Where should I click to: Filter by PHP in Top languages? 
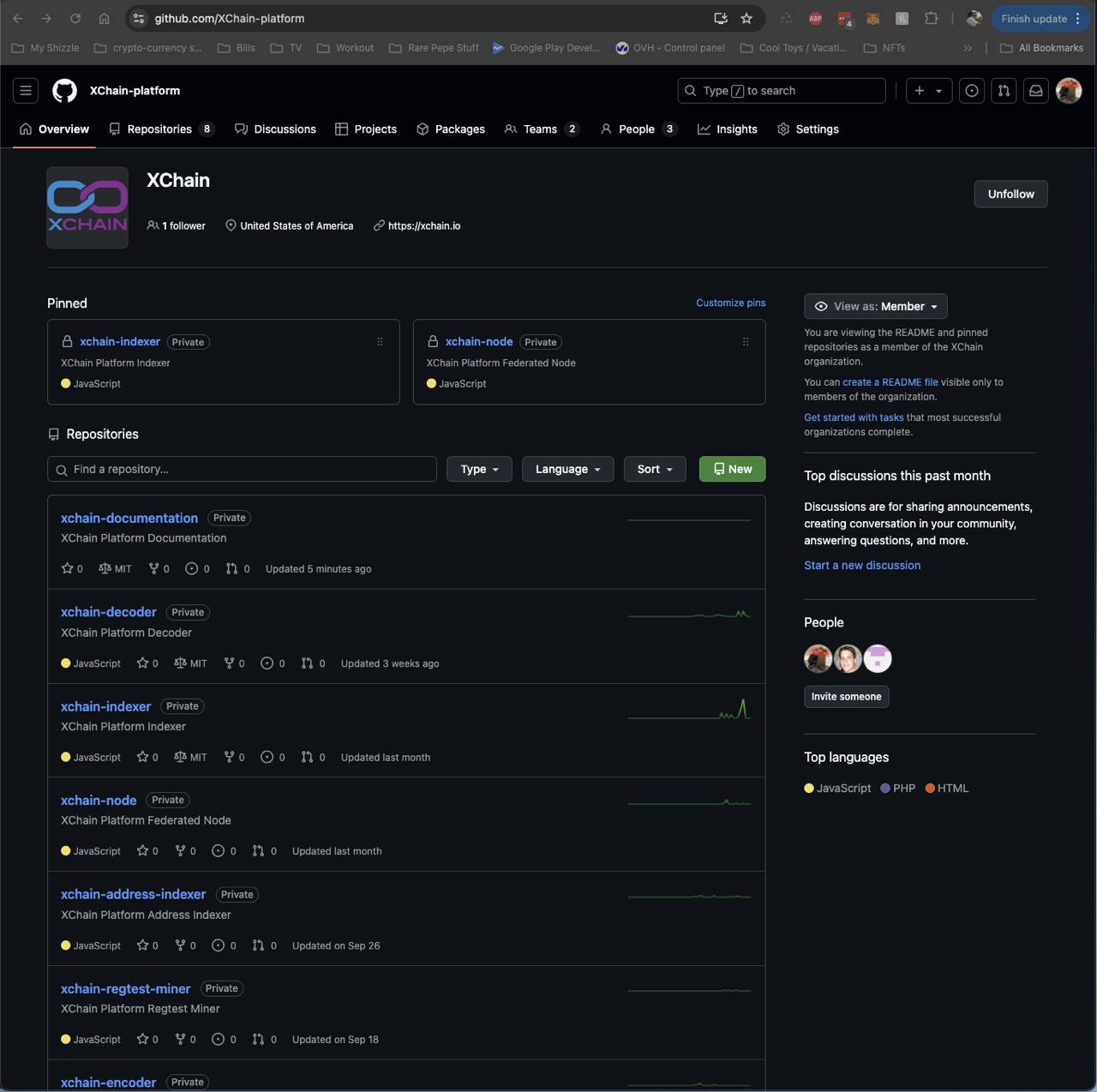tap(898, 788)
